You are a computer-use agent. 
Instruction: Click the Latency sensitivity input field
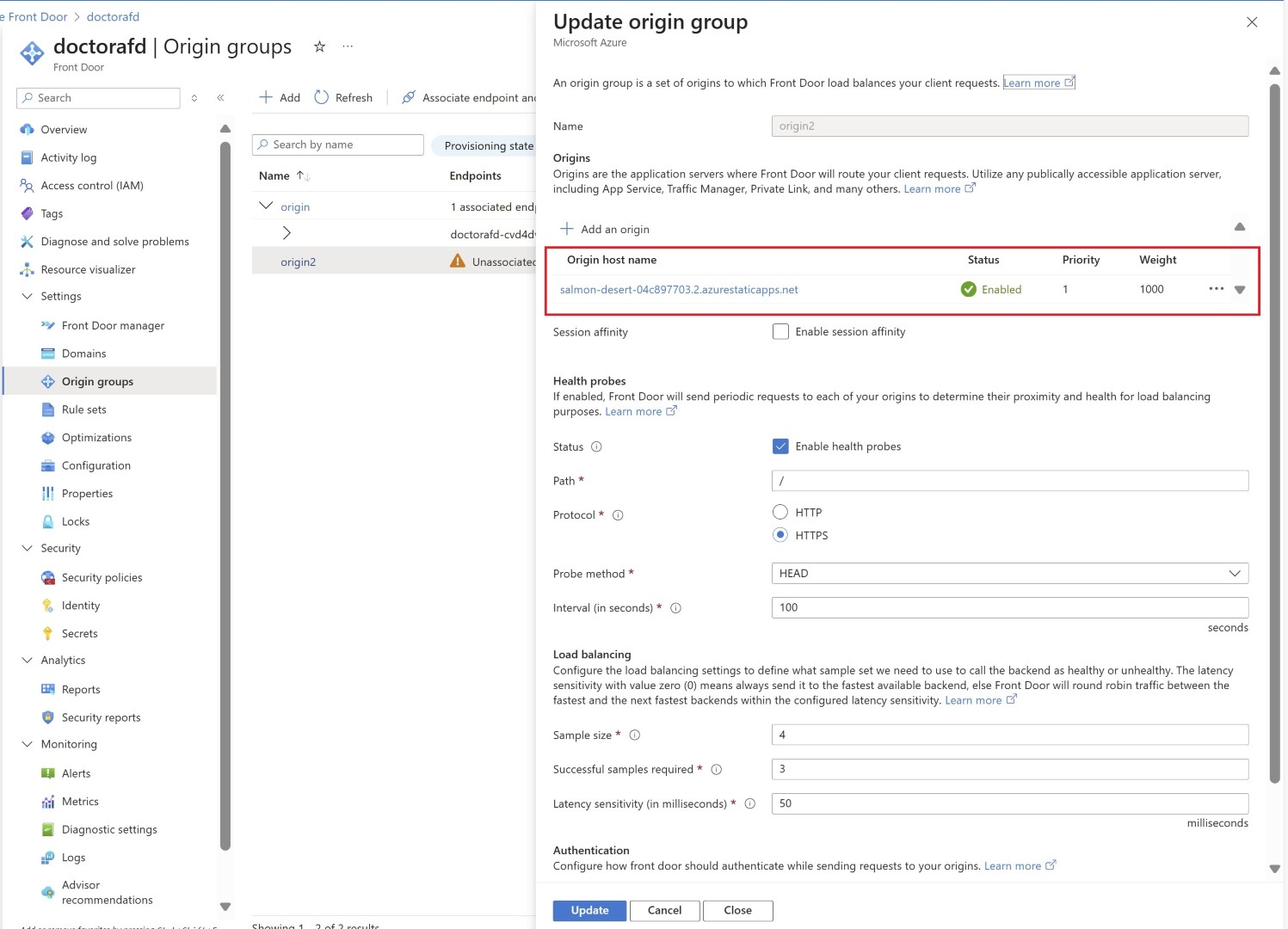(x=1010, y=803)
